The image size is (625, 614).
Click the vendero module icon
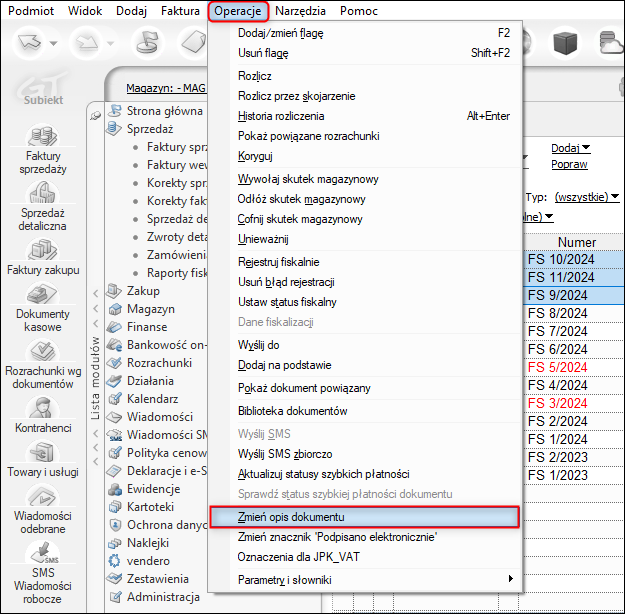tap(115, 561)
